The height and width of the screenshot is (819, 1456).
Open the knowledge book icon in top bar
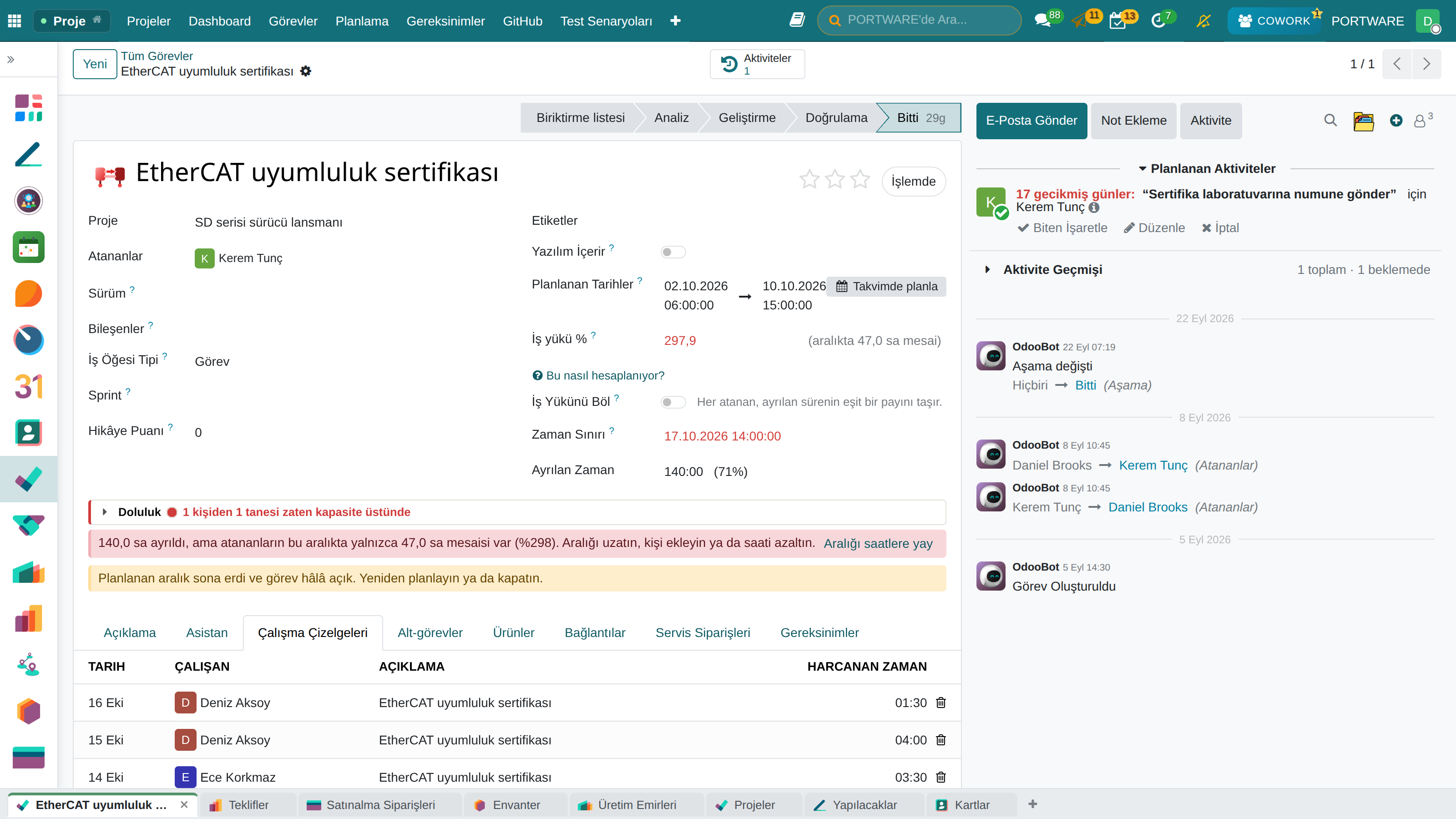click(x=797, y=20)
